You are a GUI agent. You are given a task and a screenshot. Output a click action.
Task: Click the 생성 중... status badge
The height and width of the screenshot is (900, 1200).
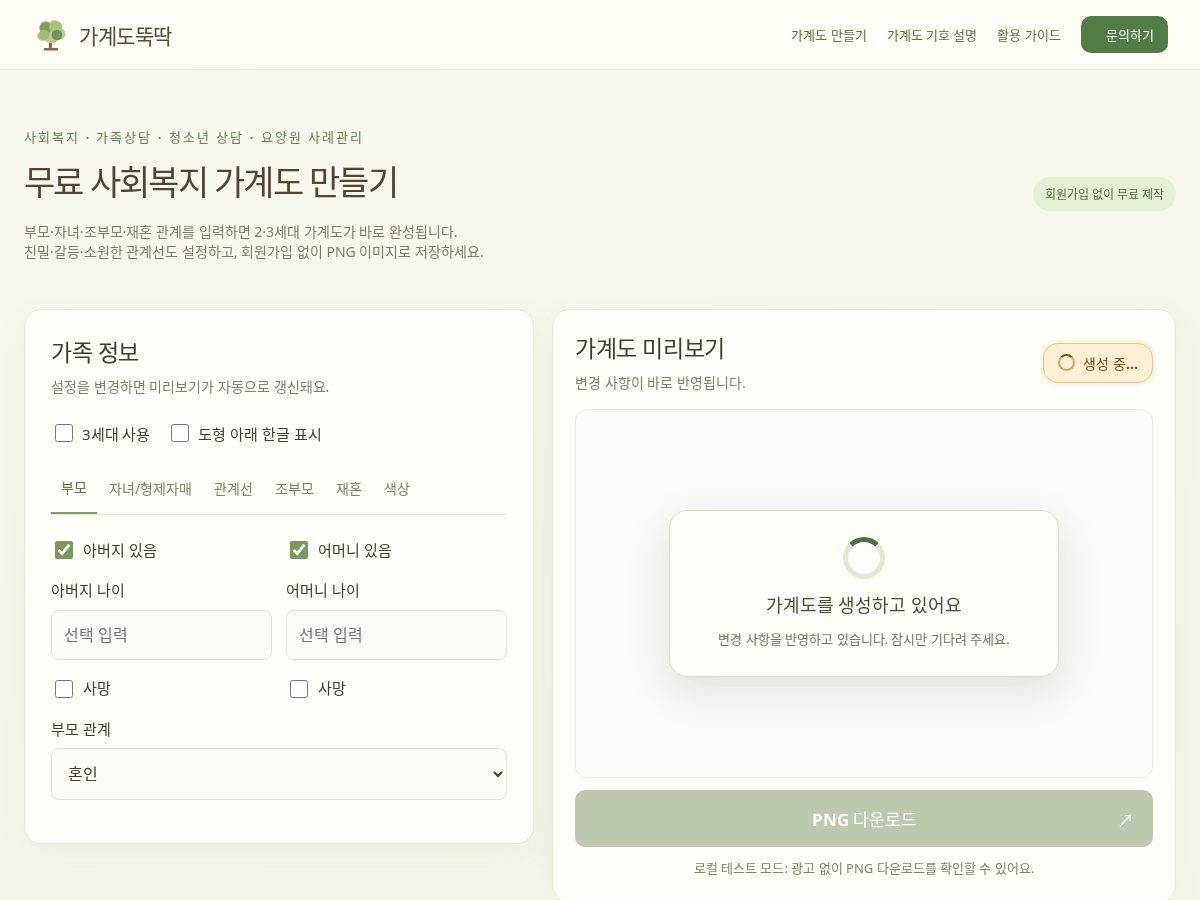[1098, 363]
